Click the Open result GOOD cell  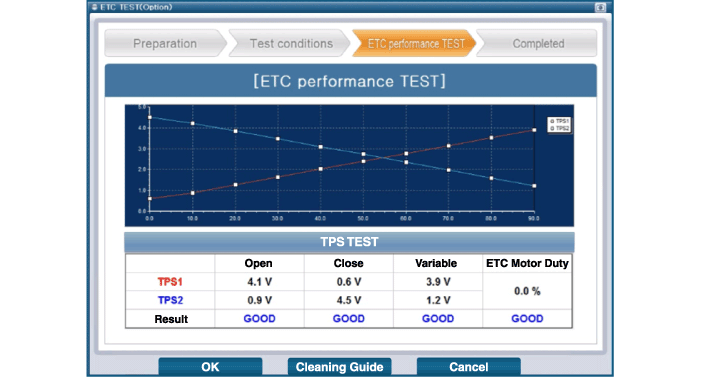tap(259, 318)
